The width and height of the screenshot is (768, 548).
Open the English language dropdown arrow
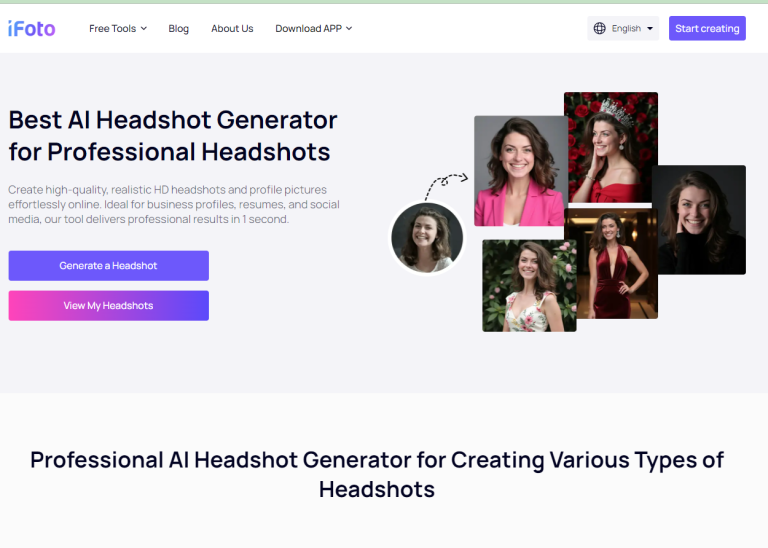(650, 29)
